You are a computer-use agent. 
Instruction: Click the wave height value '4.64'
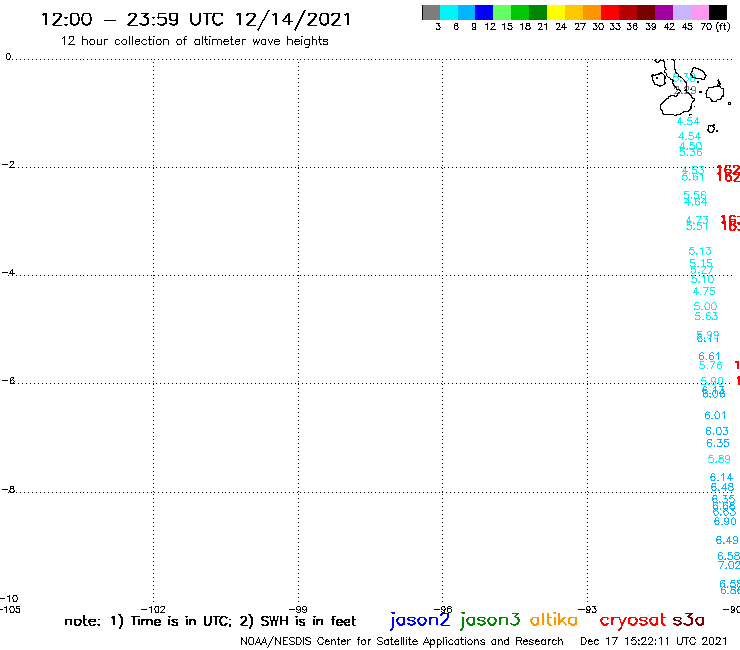696,202
